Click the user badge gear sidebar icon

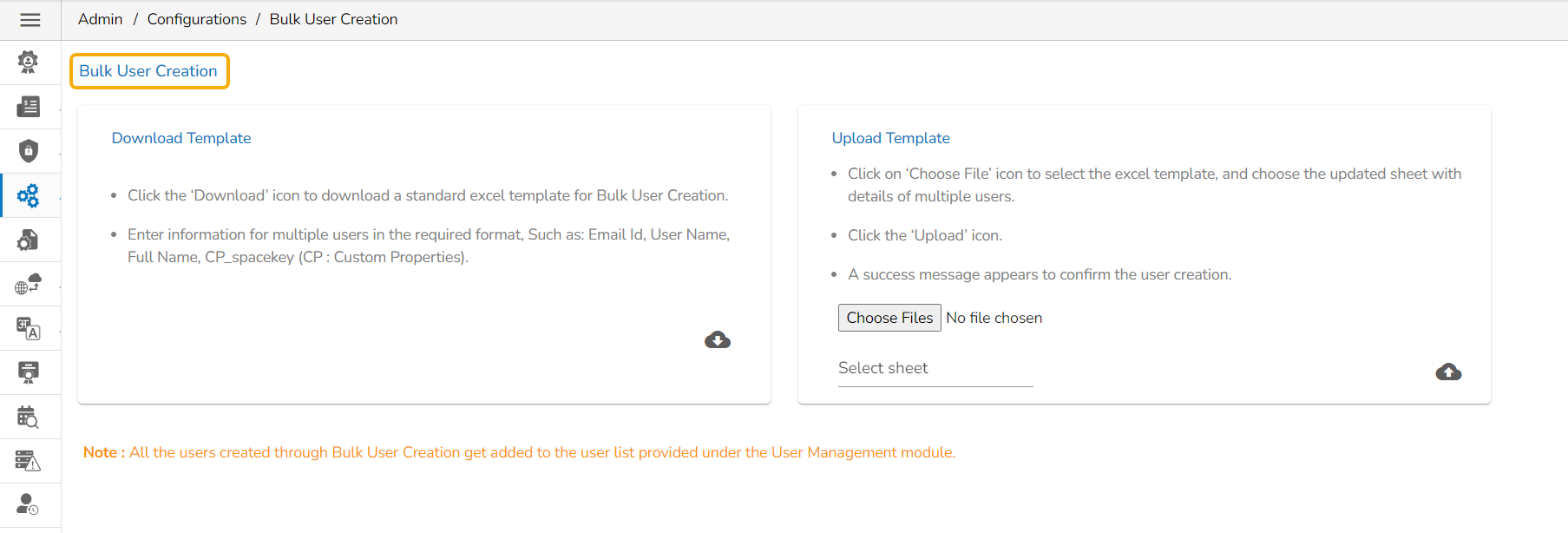[29, 62]
